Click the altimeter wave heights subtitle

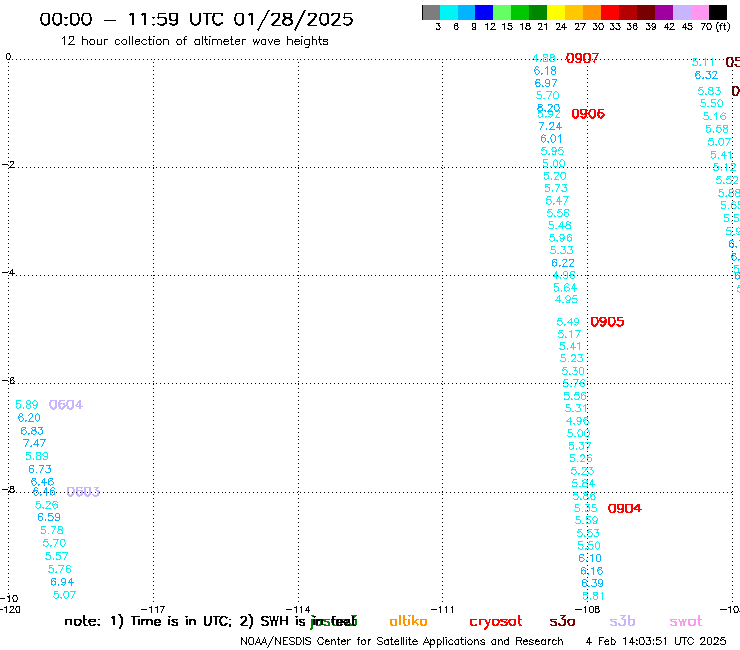pos(194,41)
